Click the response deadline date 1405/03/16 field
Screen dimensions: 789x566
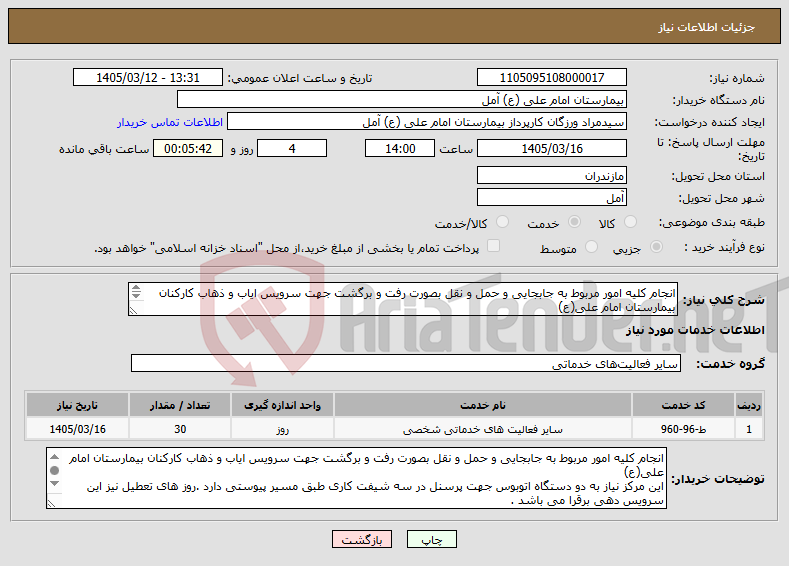click(x=551, y=148)
